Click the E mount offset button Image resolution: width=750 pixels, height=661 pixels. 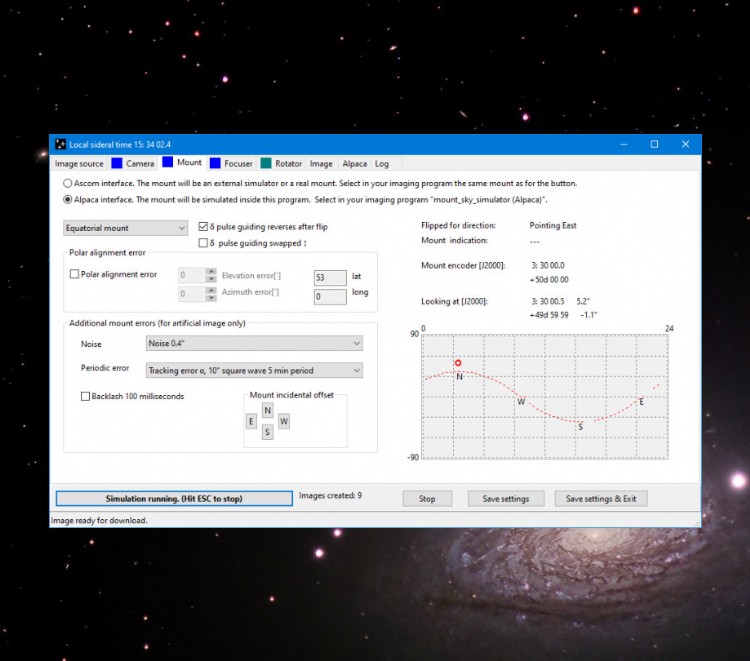251,421
